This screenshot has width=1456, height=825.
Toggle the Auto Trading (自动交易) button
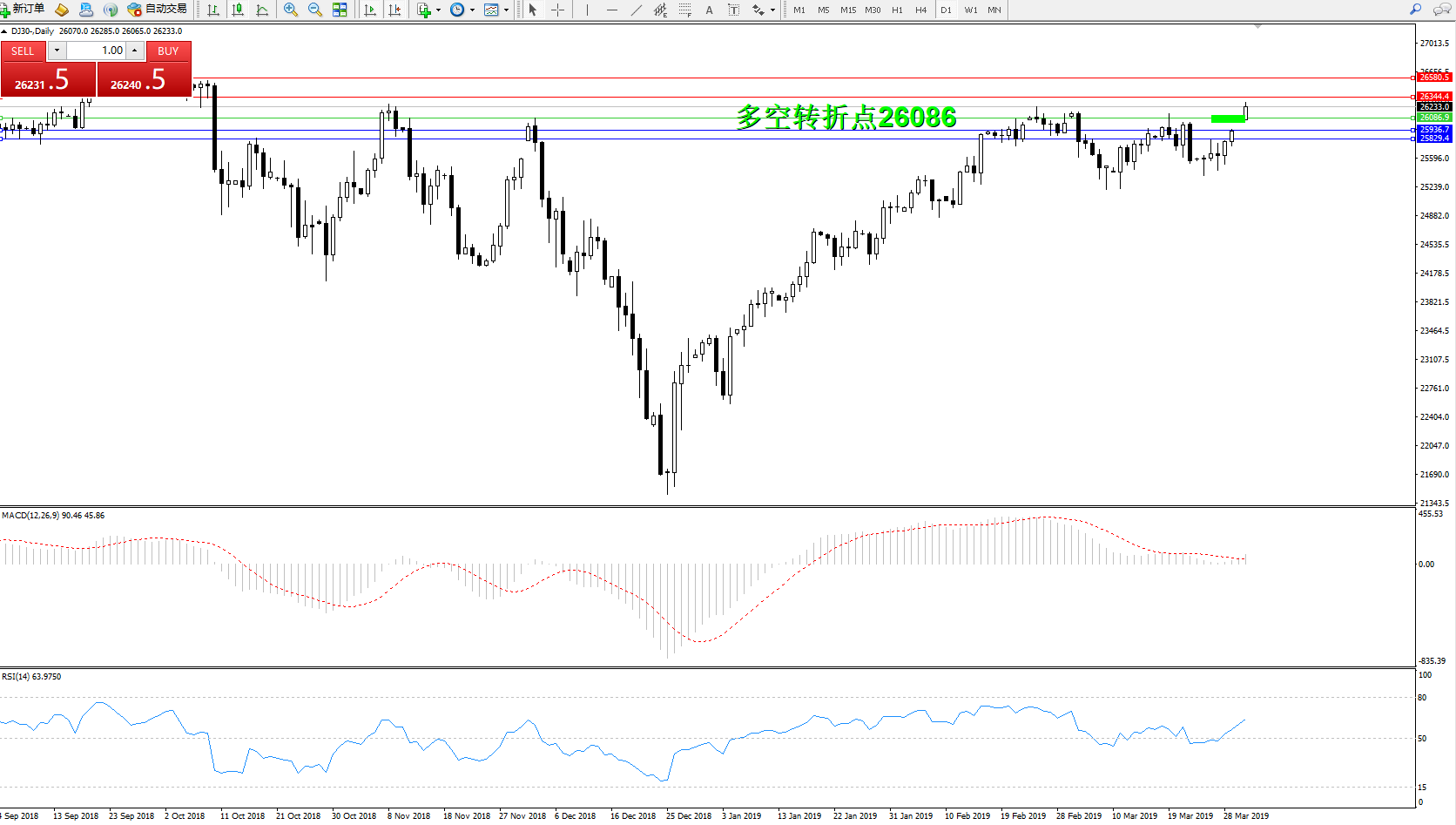(158, 10)
